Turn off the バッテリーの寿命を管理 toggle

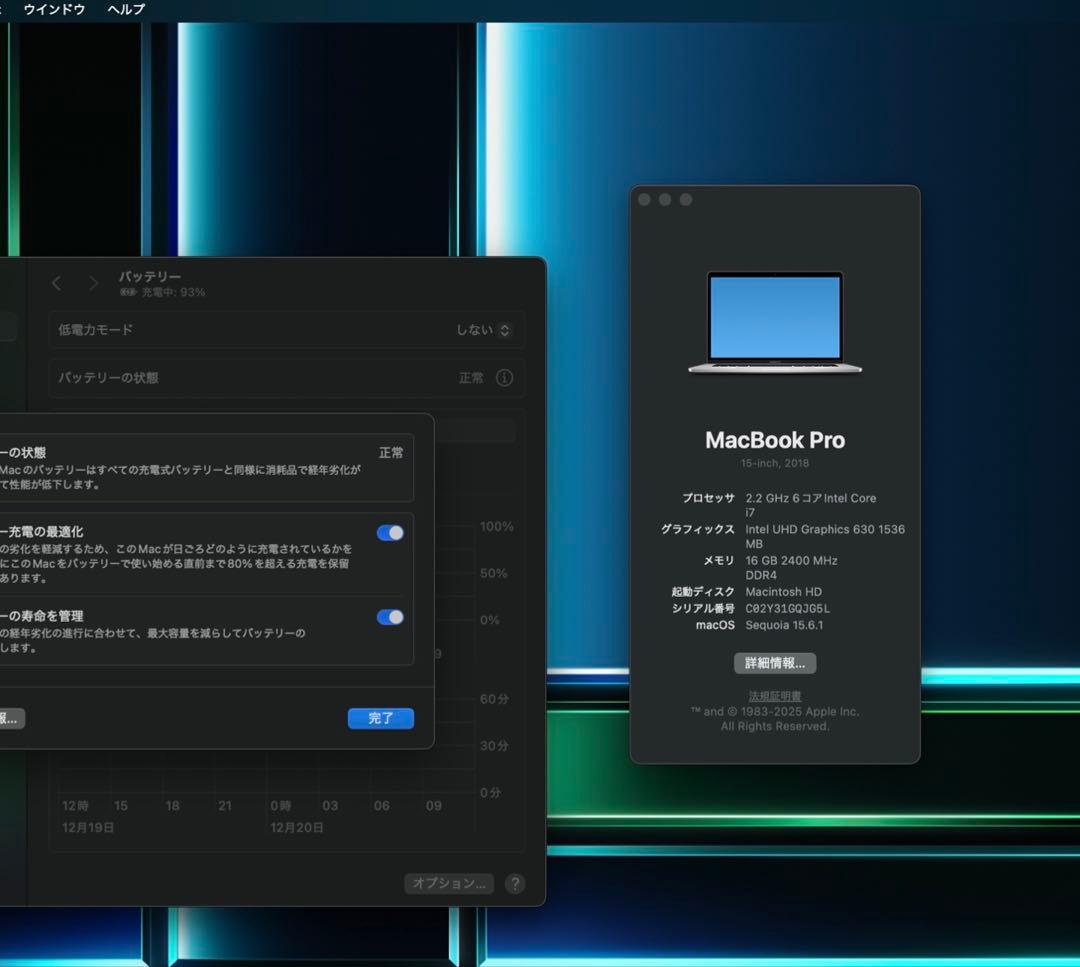tap(390, 617)
